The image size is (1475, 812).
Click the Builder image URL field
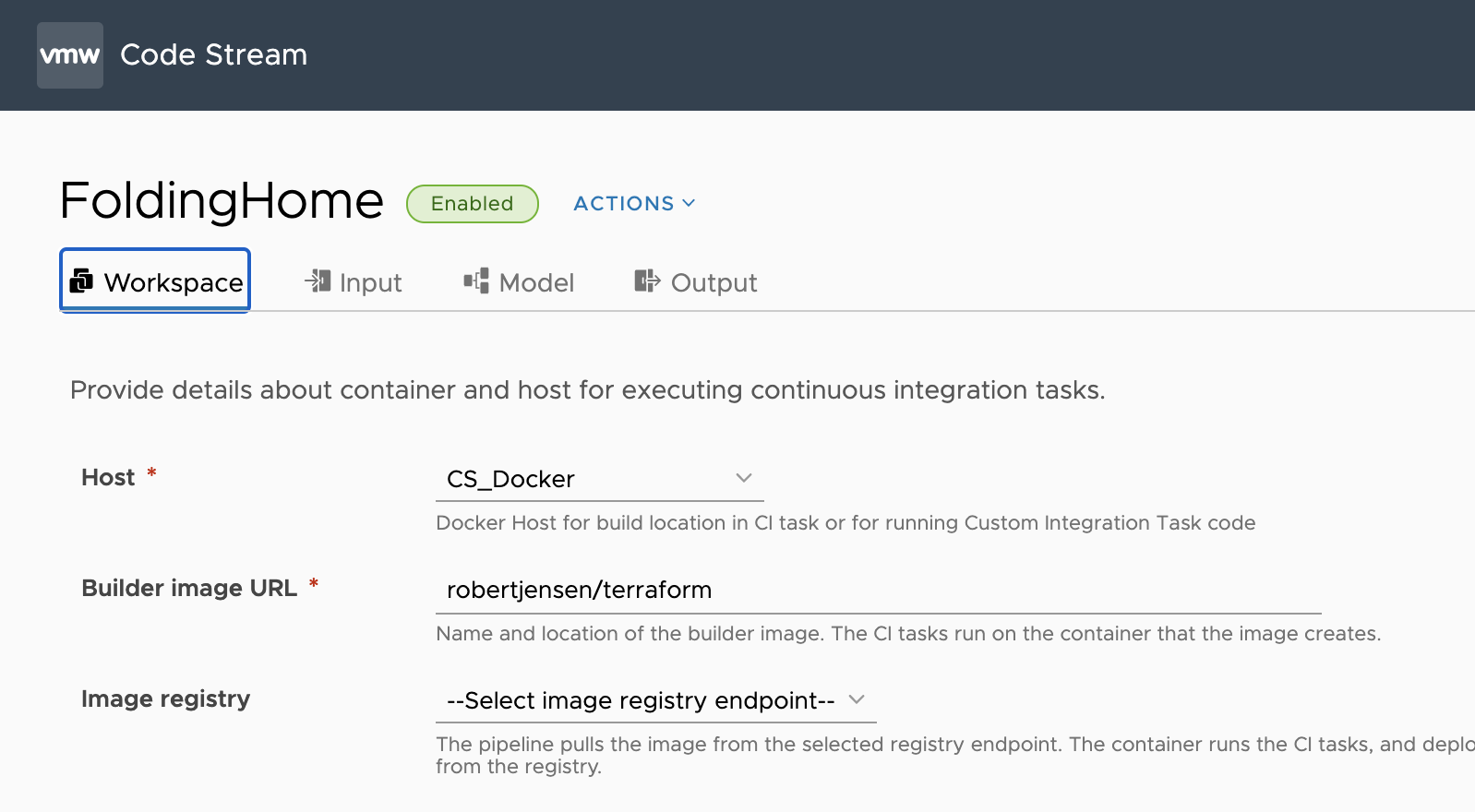point(879,590)
